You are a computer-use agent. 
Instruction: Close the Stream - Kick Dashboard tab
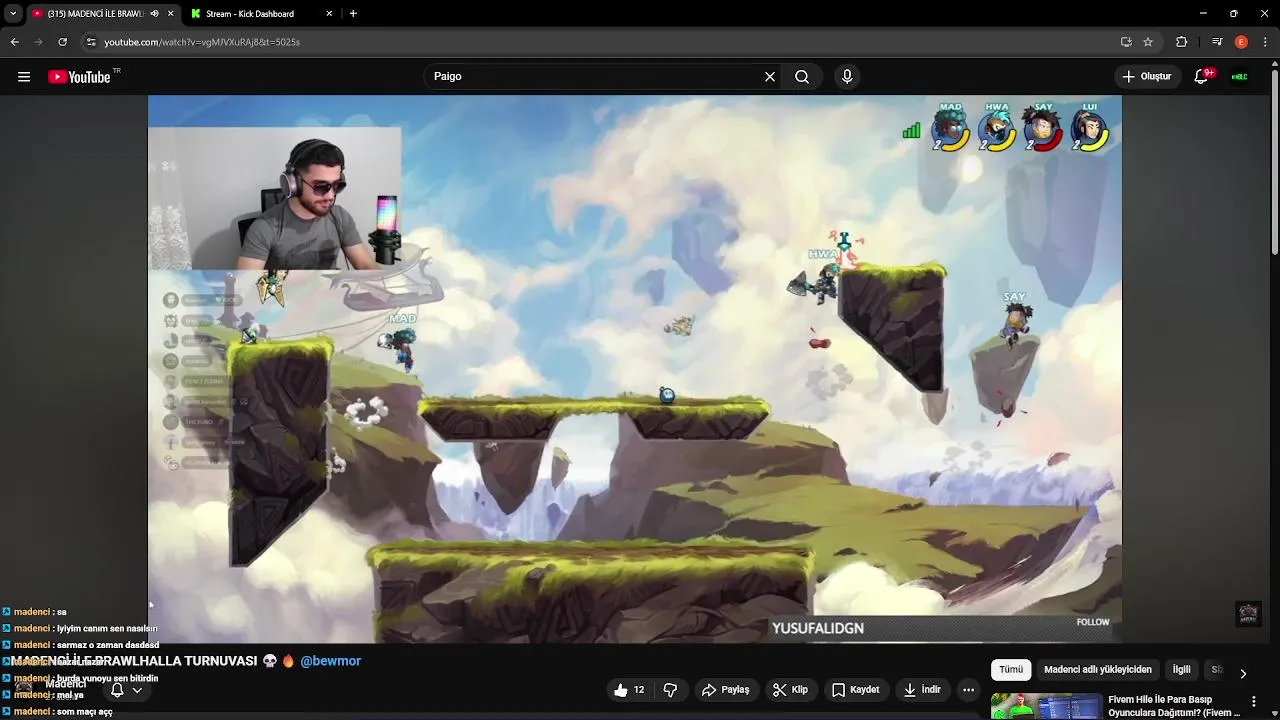[329, 14]
